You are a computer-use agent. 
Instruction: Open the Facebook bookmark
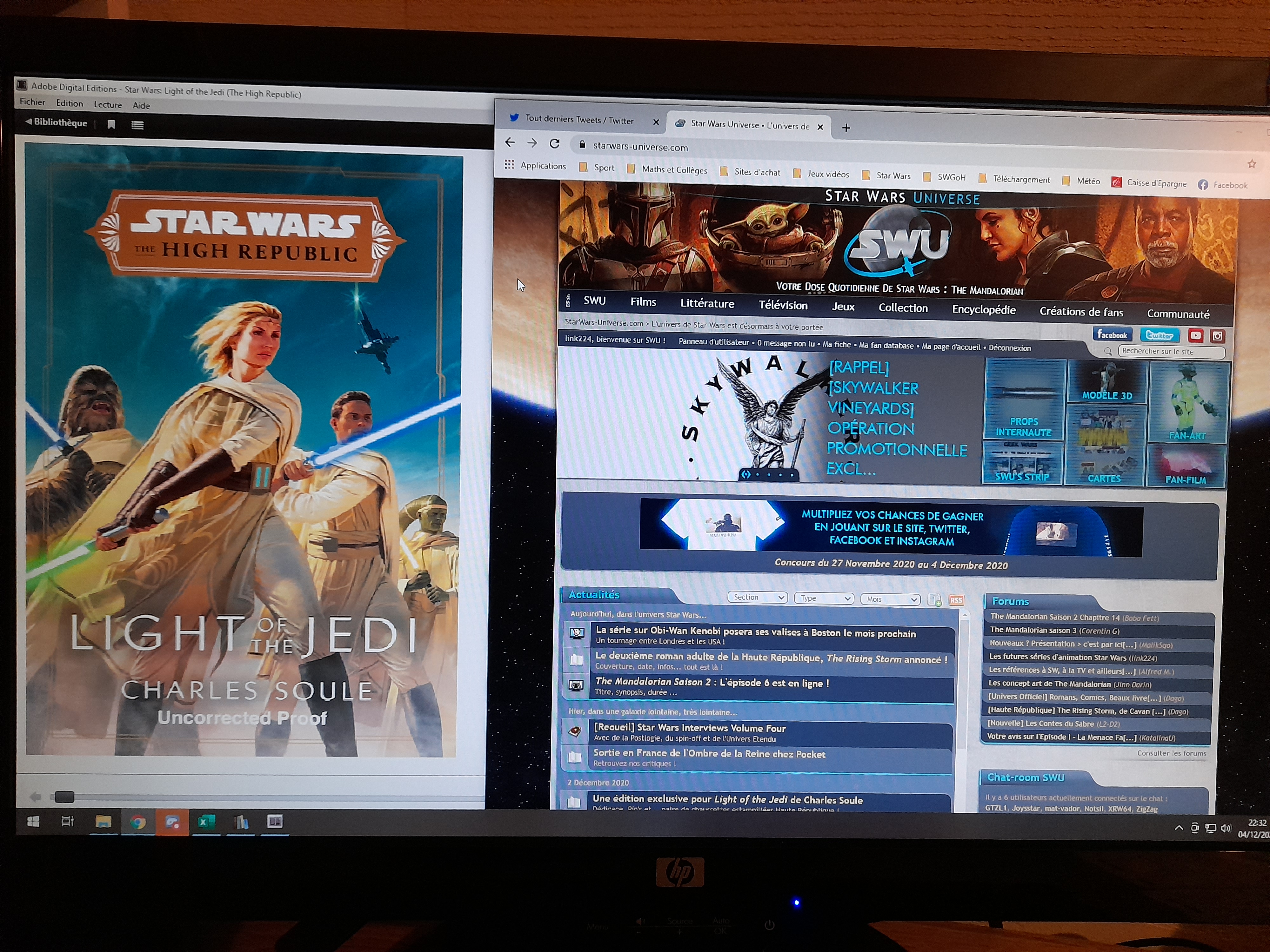click(x=1222, y=185)
